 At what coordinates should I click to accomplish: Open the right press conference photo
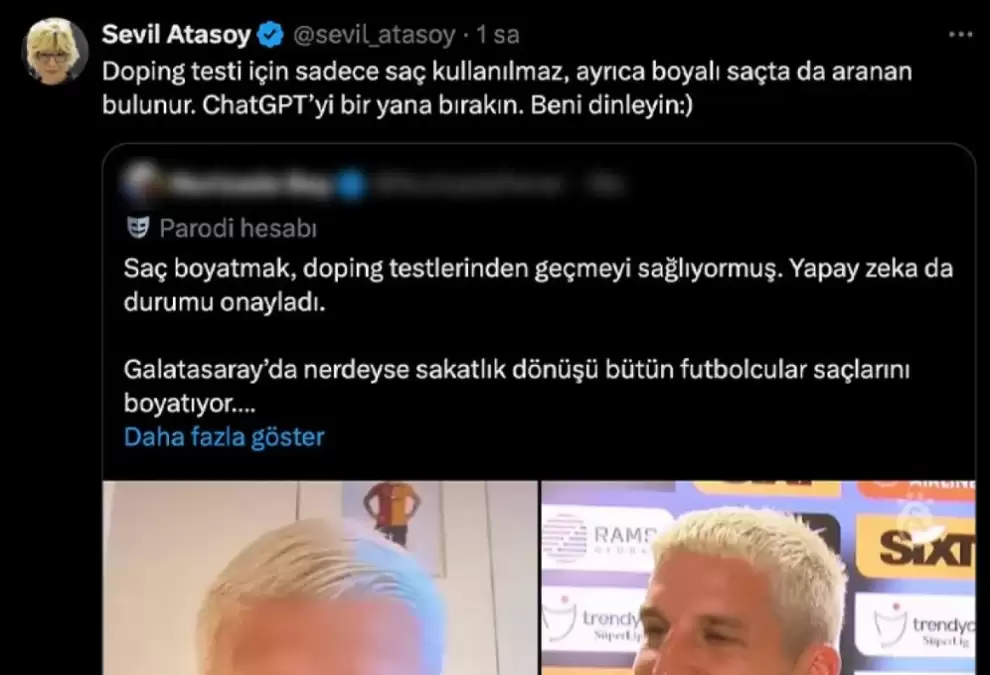758,578
